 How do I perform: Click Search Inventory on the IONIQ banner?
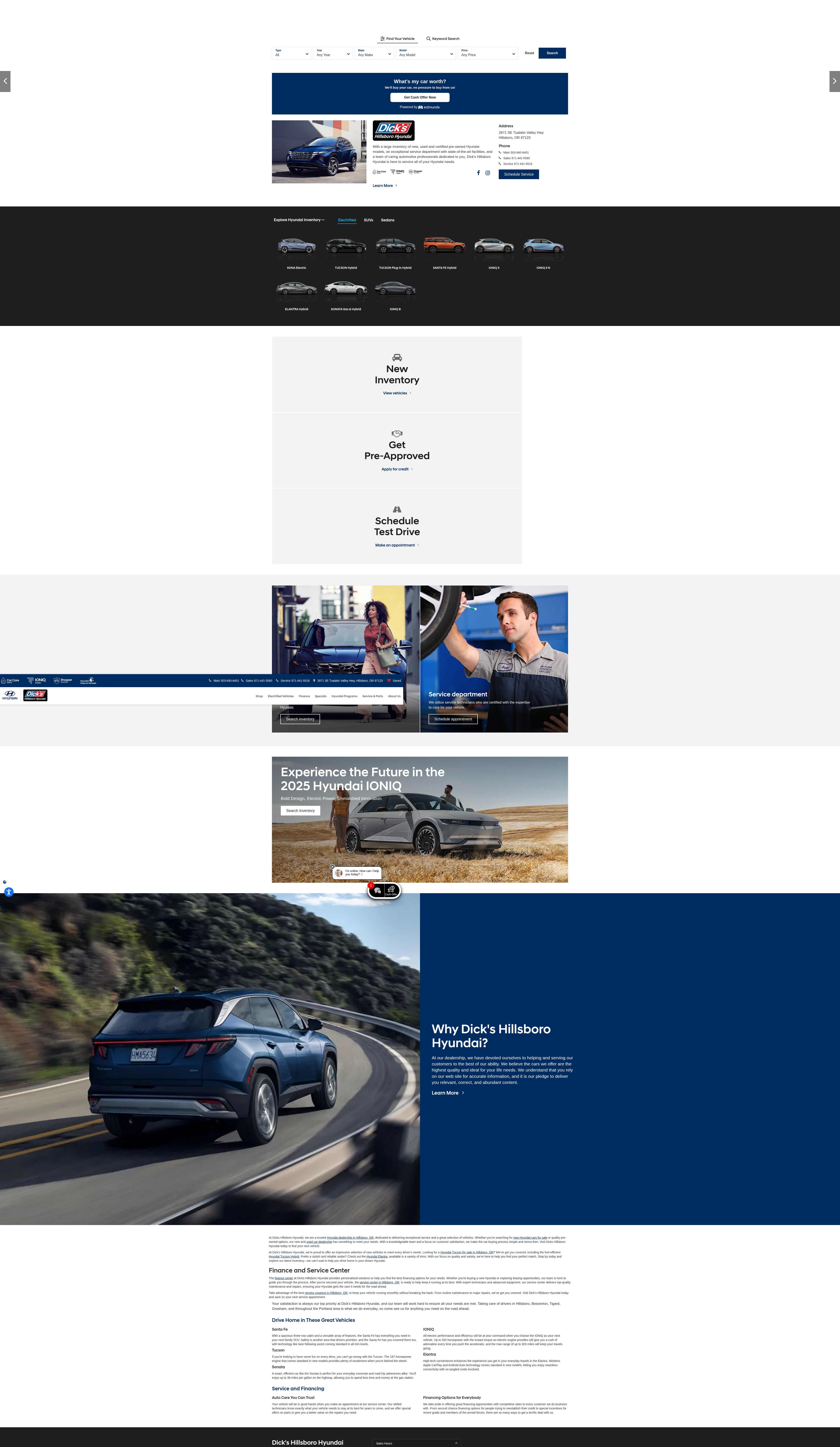tap(300, 811)
